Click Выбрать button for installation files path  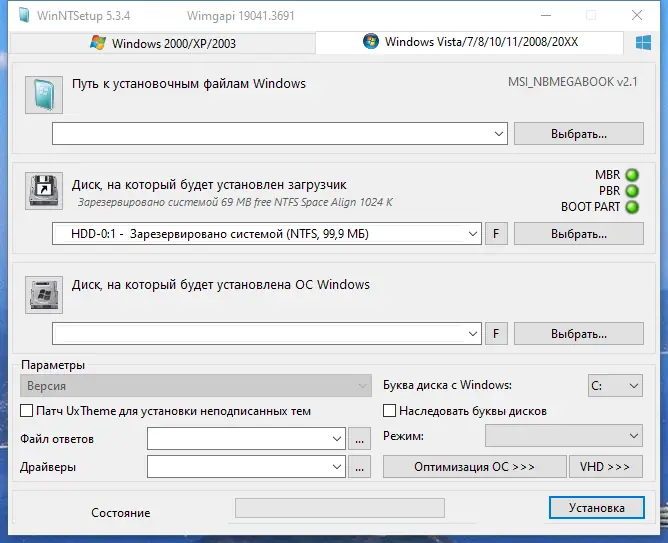[579, 134]
